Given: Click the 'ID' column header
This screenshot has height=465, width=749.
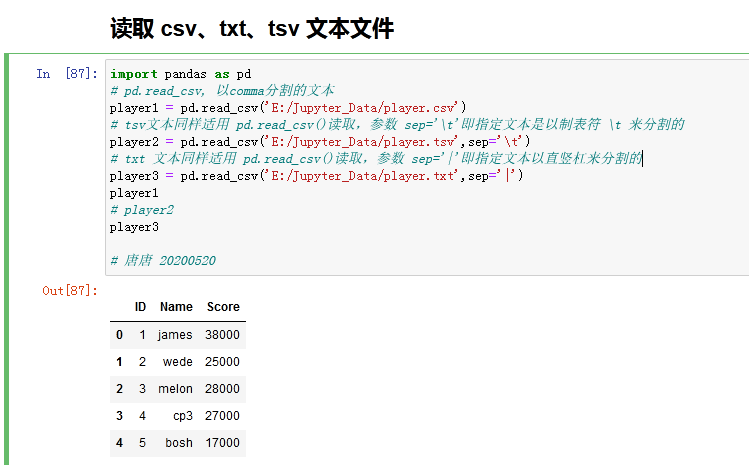Looking at the screenshot, I should (x=140, y=307).
